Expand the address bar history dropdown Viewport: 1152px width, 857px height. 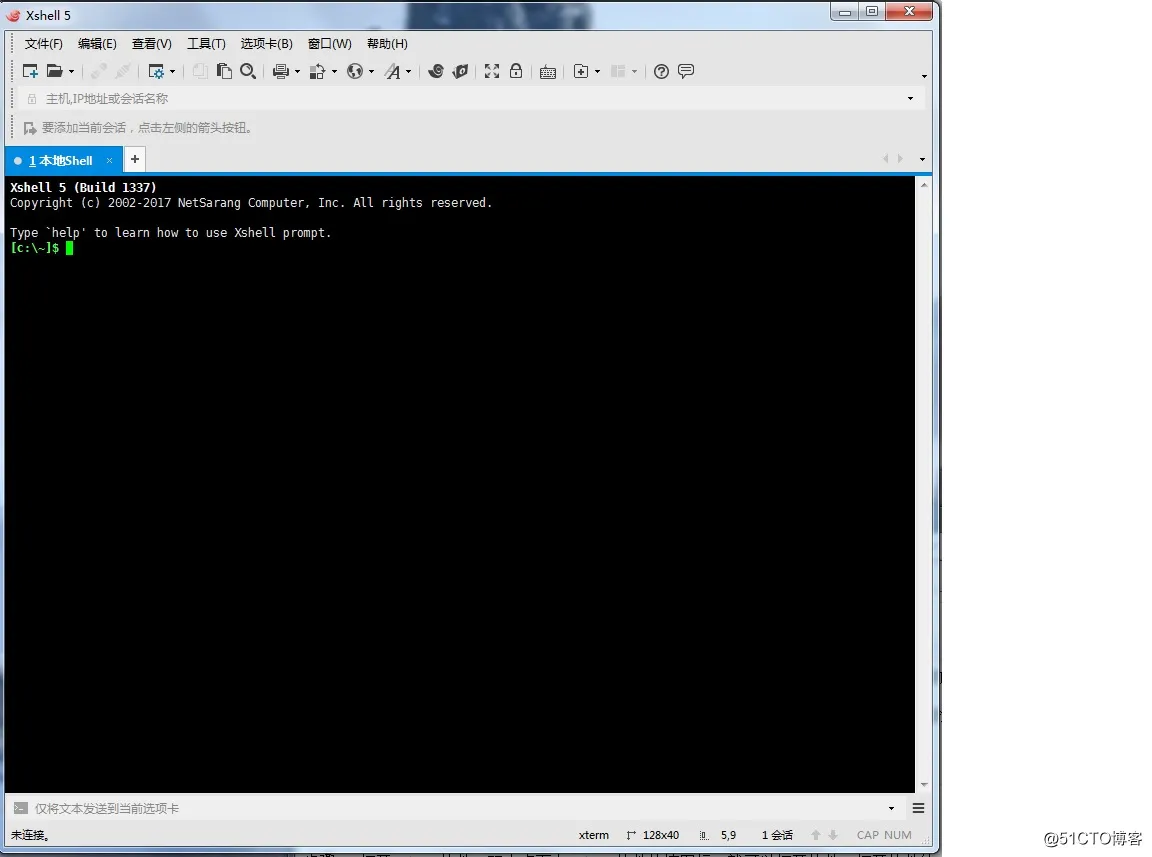[x=910, y=98]
